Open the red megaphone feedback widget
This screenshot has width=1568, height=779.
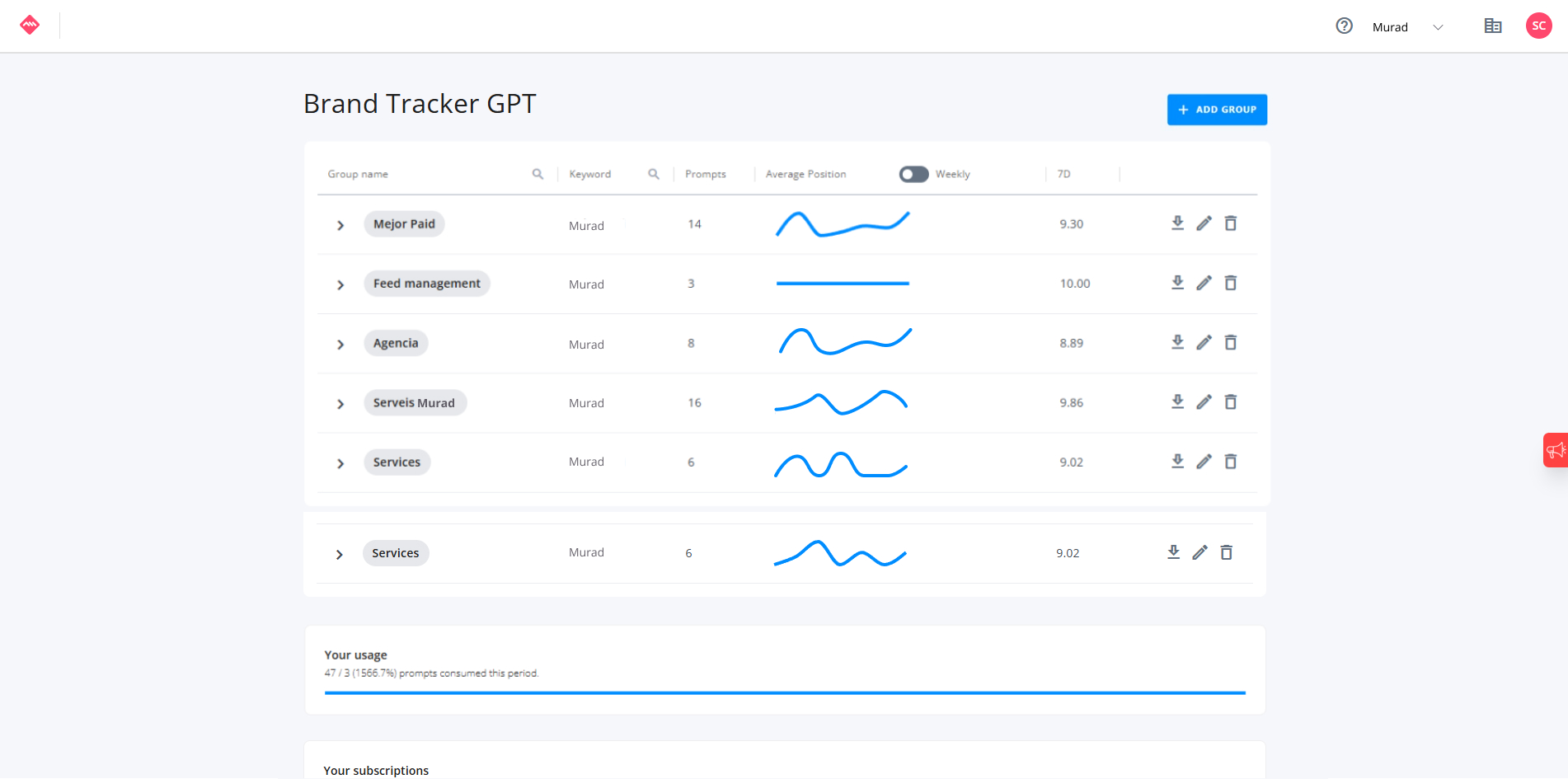pos(1555,450)
